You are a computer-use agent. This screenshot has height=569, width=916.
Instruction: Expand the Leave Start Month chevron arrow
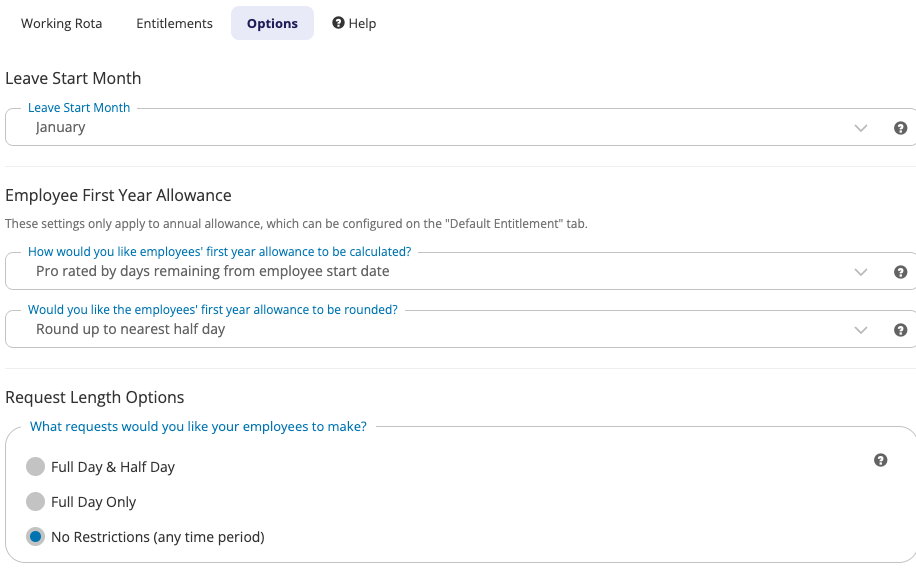coord(861,128)
